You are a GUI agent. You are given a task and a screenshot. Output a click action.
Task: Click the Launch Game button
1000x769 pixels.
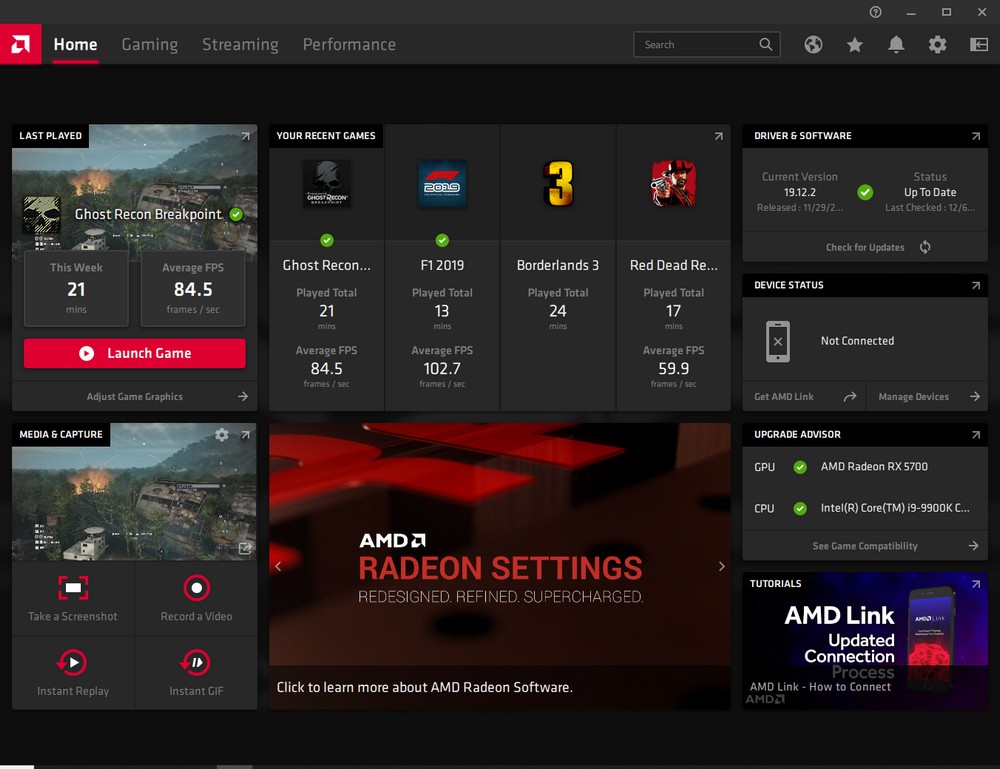tap(135, 353)
